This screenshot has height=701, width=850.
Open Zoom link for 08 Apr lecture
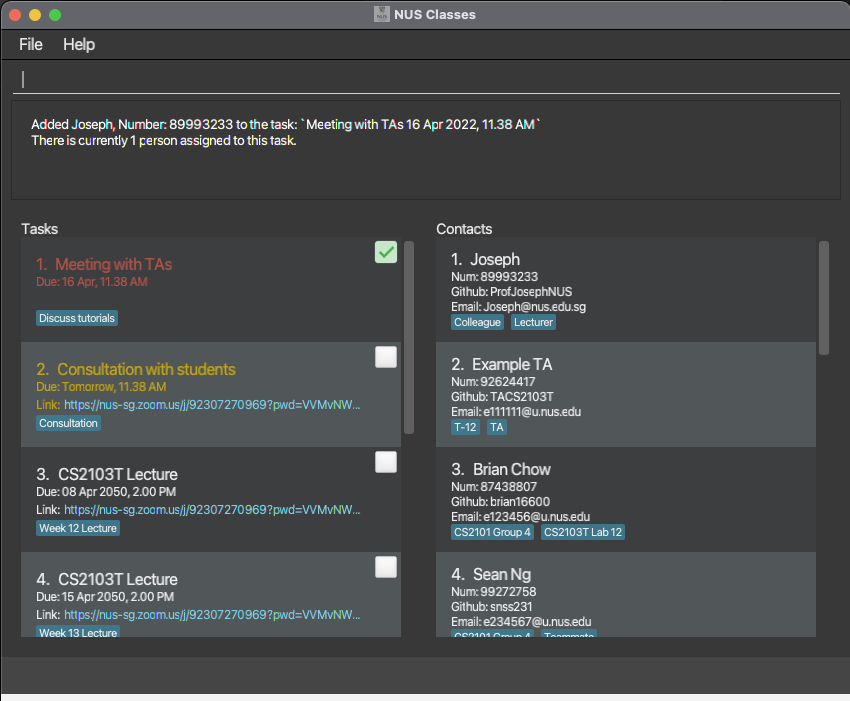pos(212,510)
